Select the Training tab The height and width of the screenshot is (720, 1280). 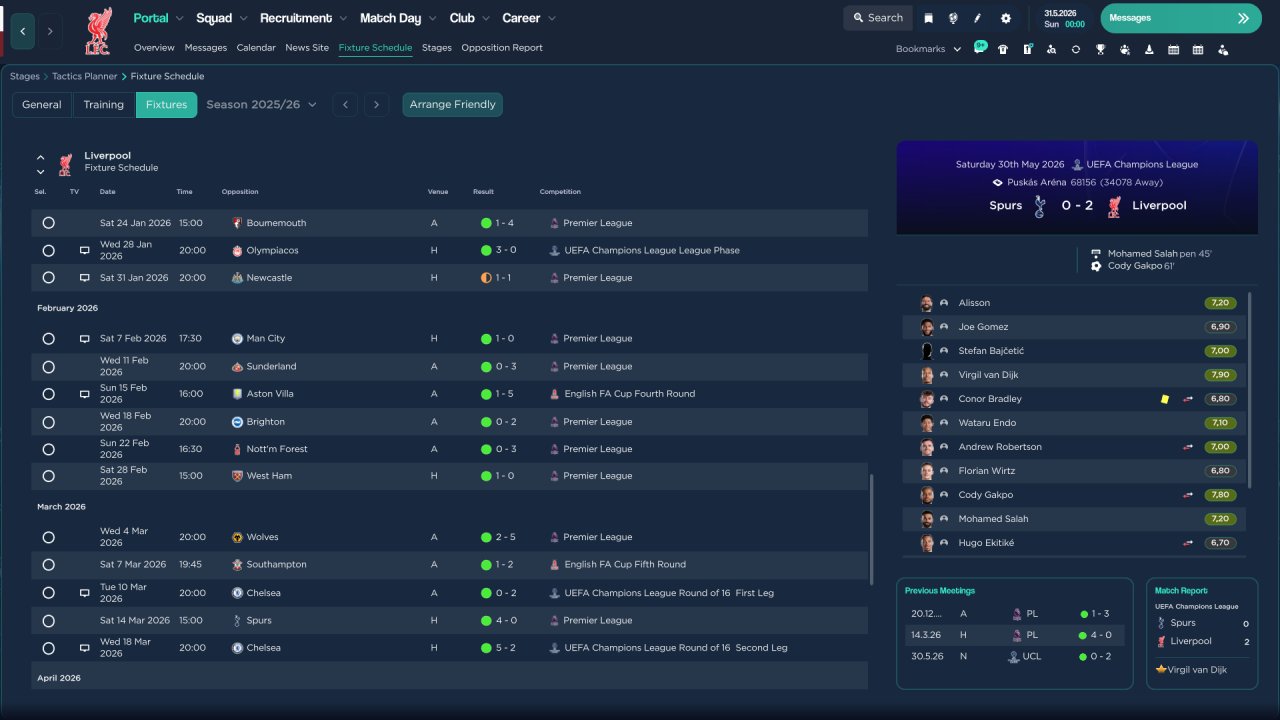tap(104, 105)
